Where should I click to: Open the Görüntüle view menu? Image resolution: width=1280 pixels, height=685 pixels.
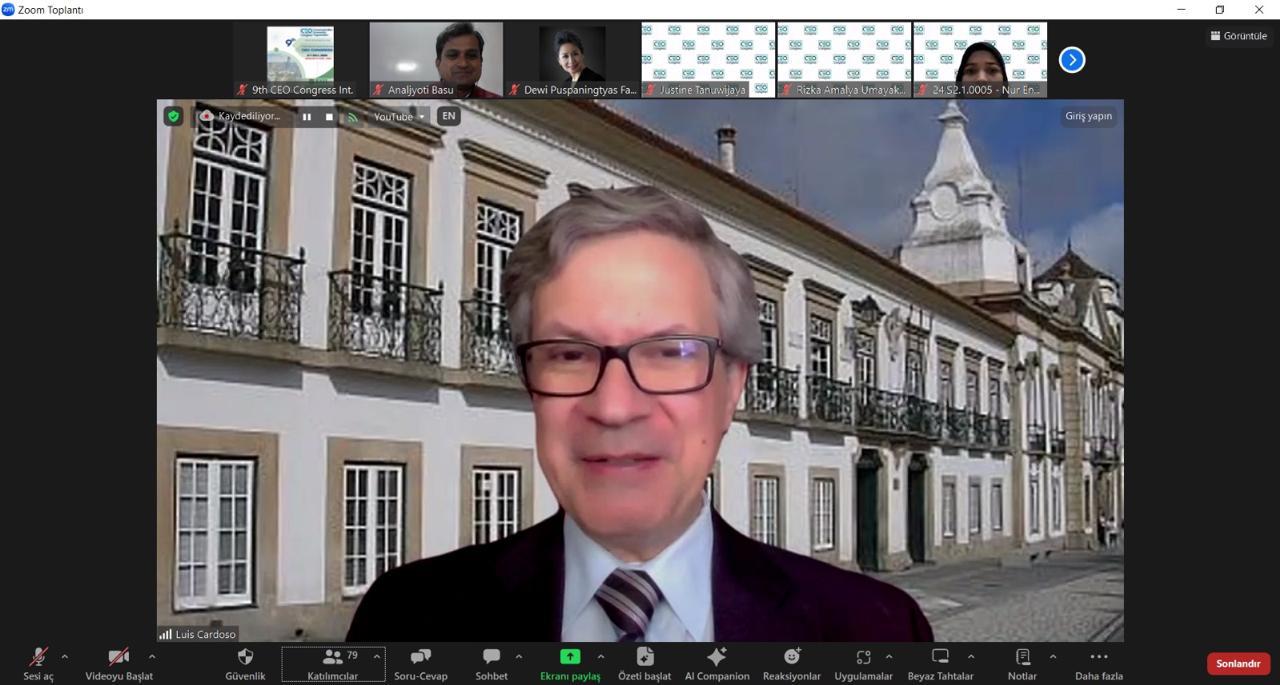[x=1238, y=36]
